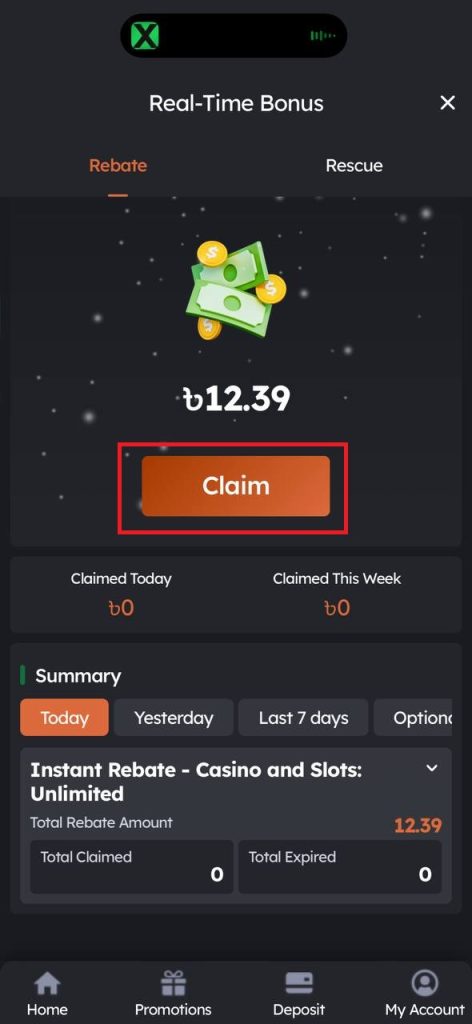Open the Optional date filter
472x1024 pixels.
click(x=413, y=718)
